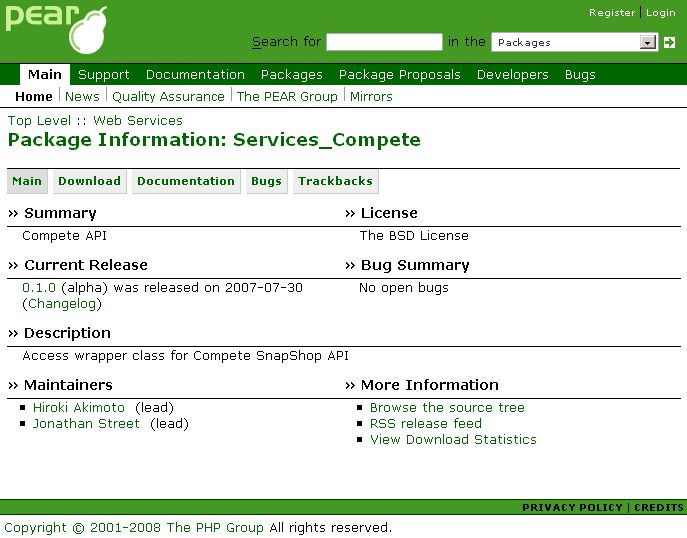Follow the Web Services breadcrumb link
Viewport: 687px width, 538px height.
pyautogui.click(x=138, y=120)
